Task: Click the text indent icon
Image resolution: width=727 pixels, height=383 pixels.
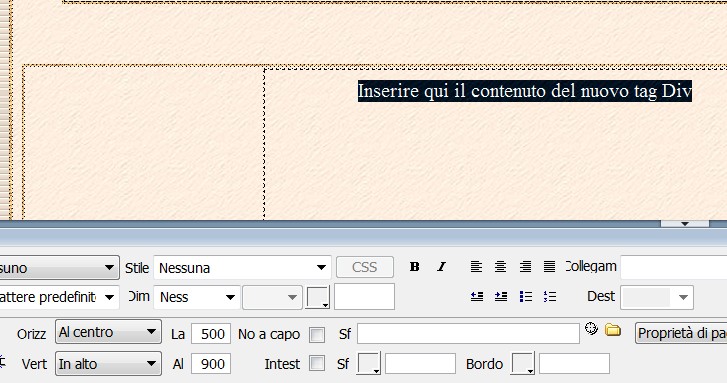Action: tap(501, 296)
